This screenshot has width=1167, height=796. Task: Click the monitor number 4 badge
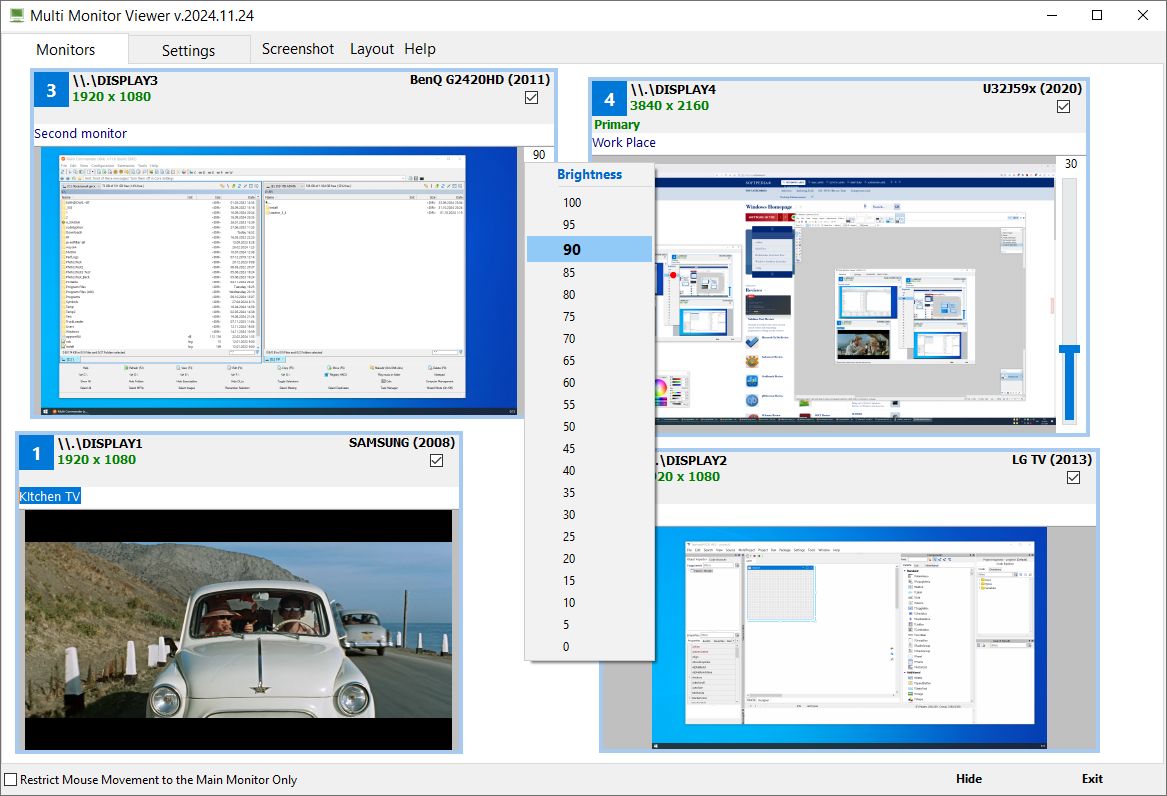pos(609,99)
